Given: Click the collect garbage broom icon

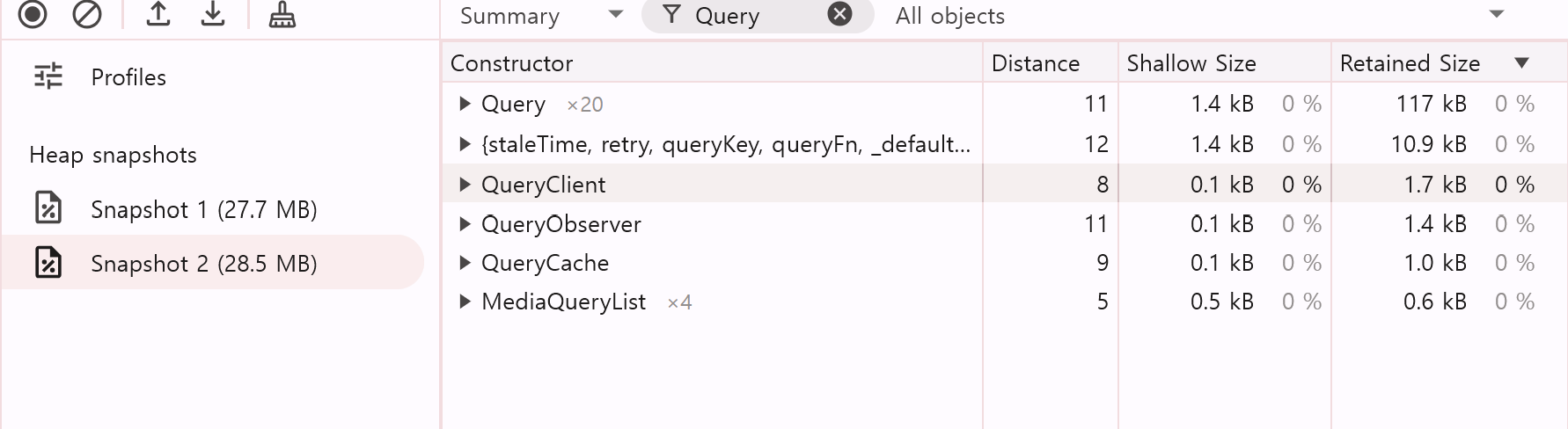Looking at the screenshot, I should tap(282, 15).
